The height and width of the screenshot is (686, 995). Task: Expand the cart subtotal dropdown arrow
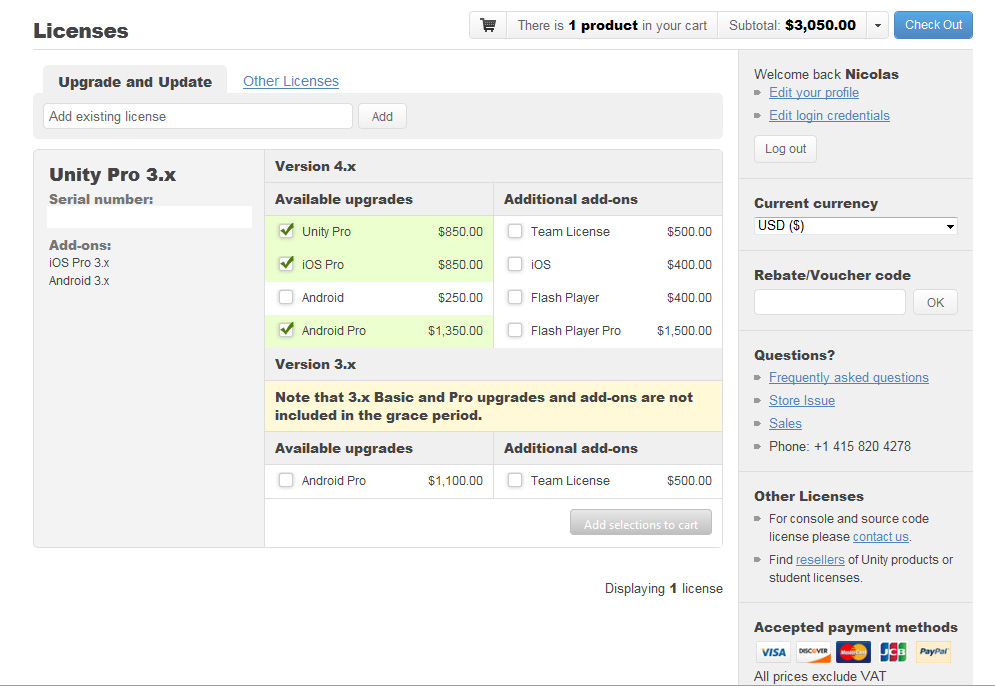(877, 24)
